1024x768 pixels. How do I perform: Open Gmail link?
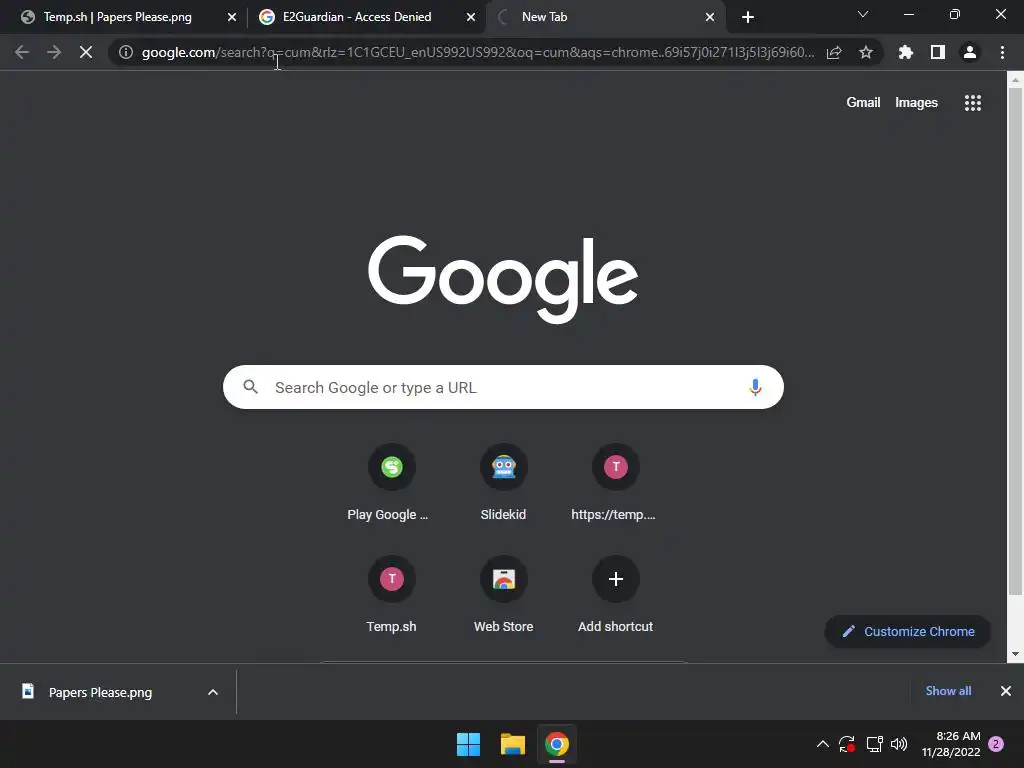coord(863,103)
